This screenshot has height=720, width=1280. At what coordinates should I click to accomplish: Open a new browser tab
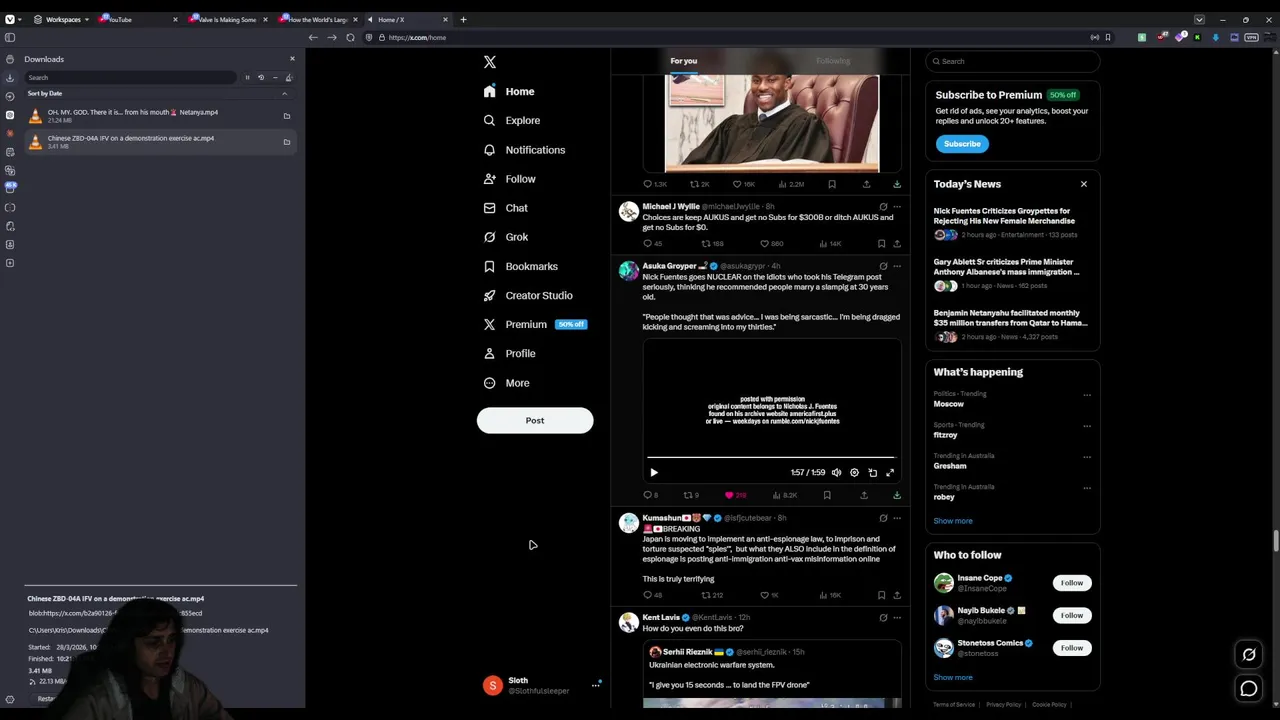[463, 19]
